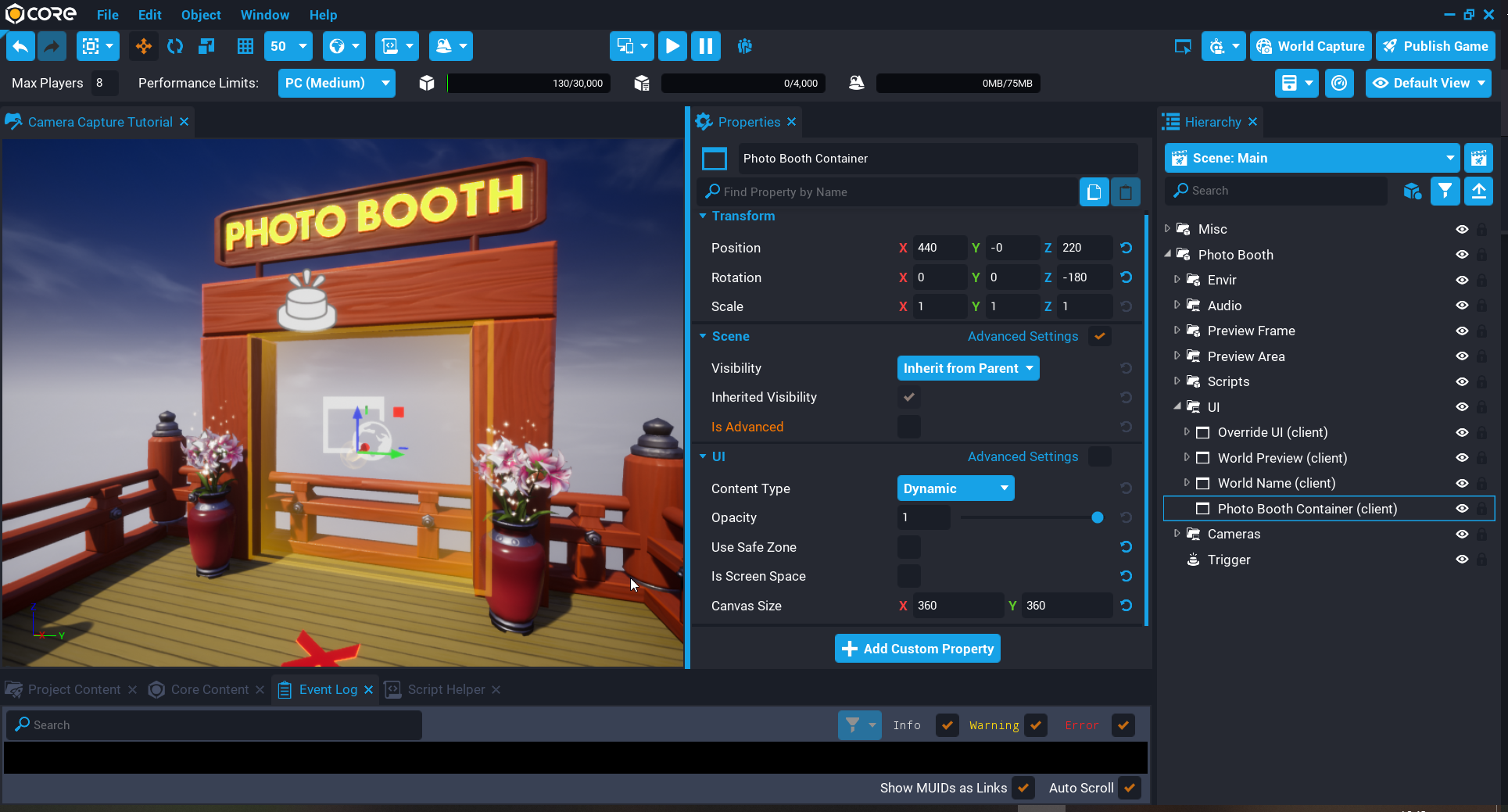Click Add Custom Property

[x=917, y=648]
